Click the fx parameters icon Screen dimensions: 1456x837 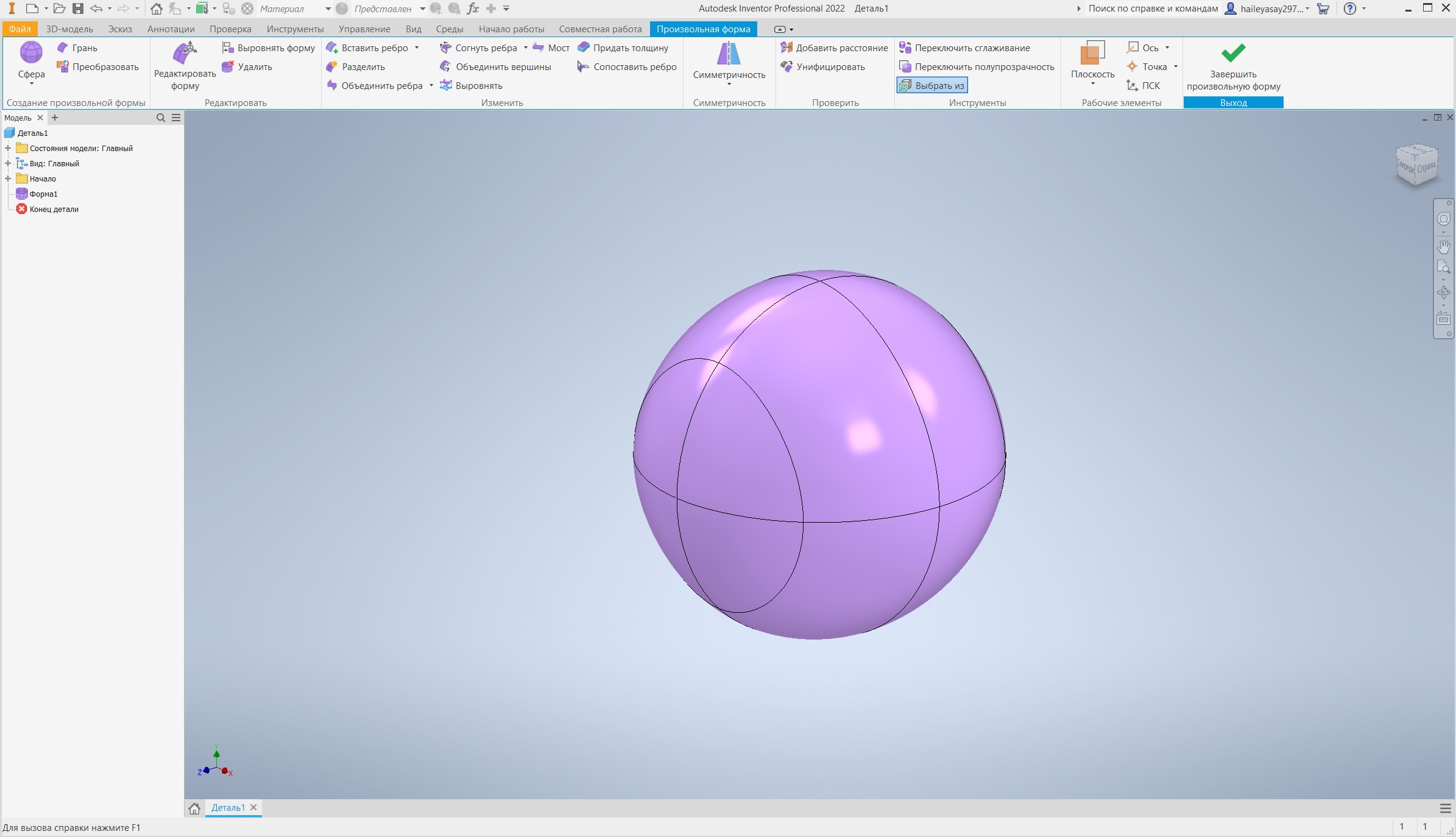pyautogui.click(x=473, y=9)
